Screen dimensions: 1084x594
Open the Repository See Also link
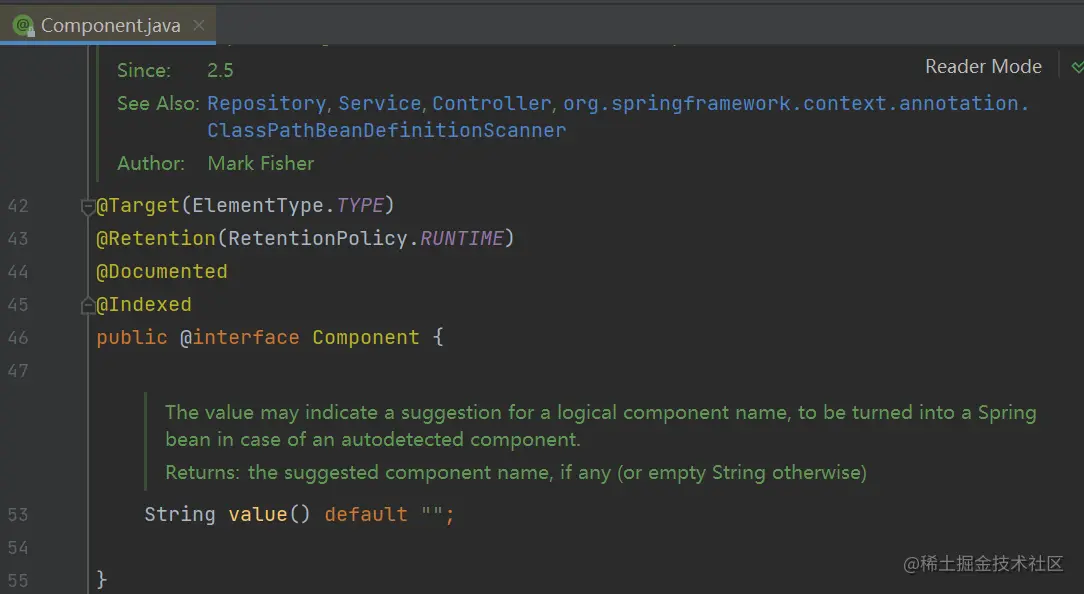[266, 103]
